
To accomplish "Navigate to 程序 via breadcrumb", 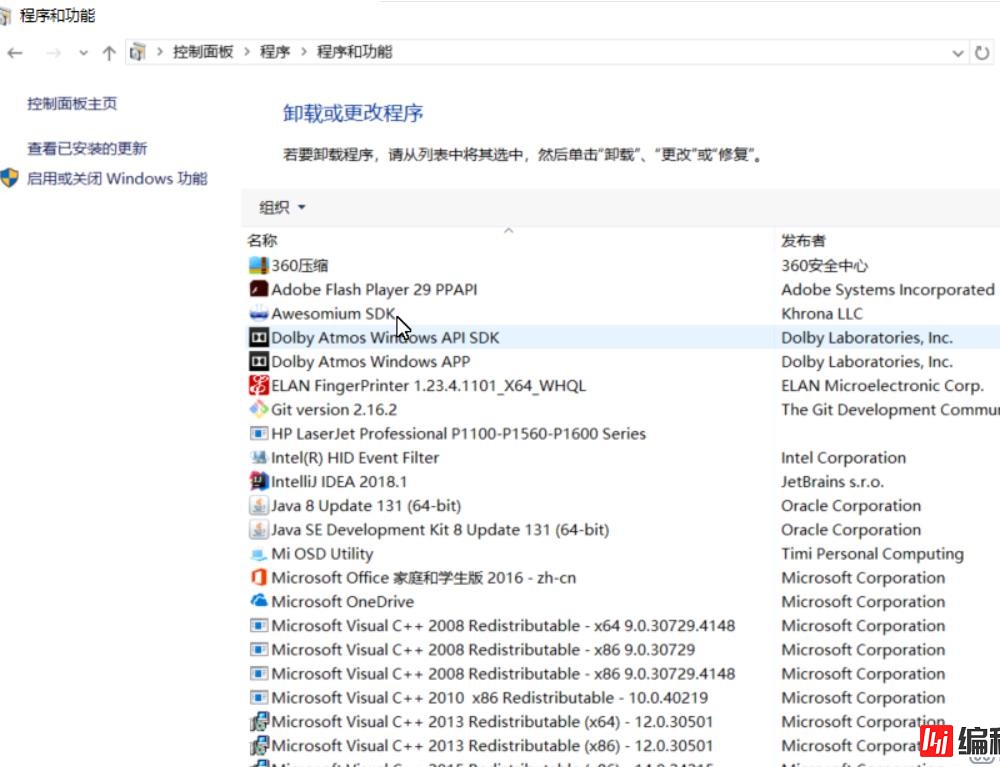I will (x=275, y=51).
